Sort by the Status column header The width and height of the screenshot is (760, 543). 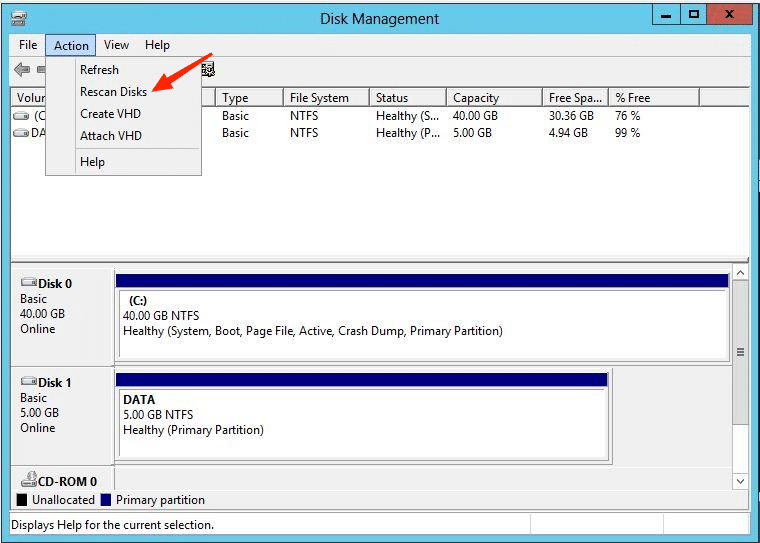408,98
